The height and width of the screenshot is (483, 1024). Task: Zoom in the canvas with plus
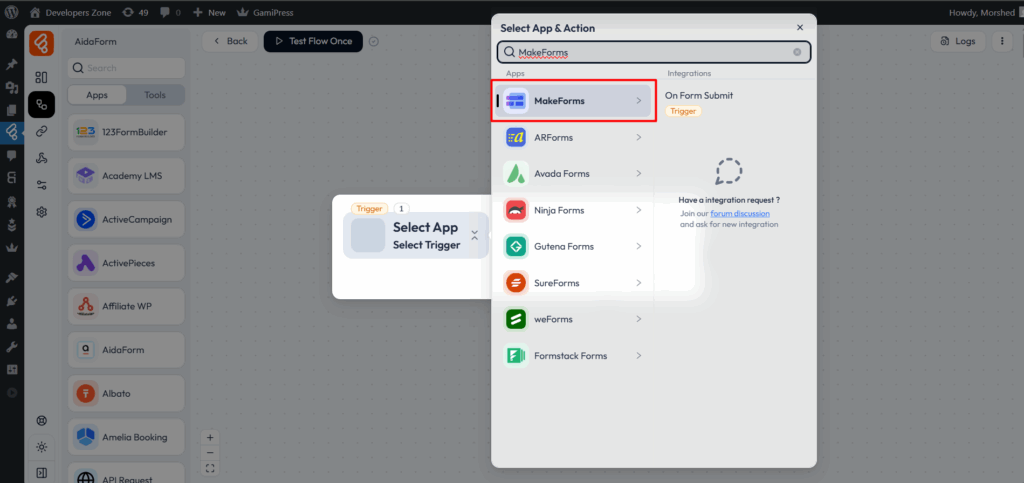pyautogui.click(x=210, y=437)
